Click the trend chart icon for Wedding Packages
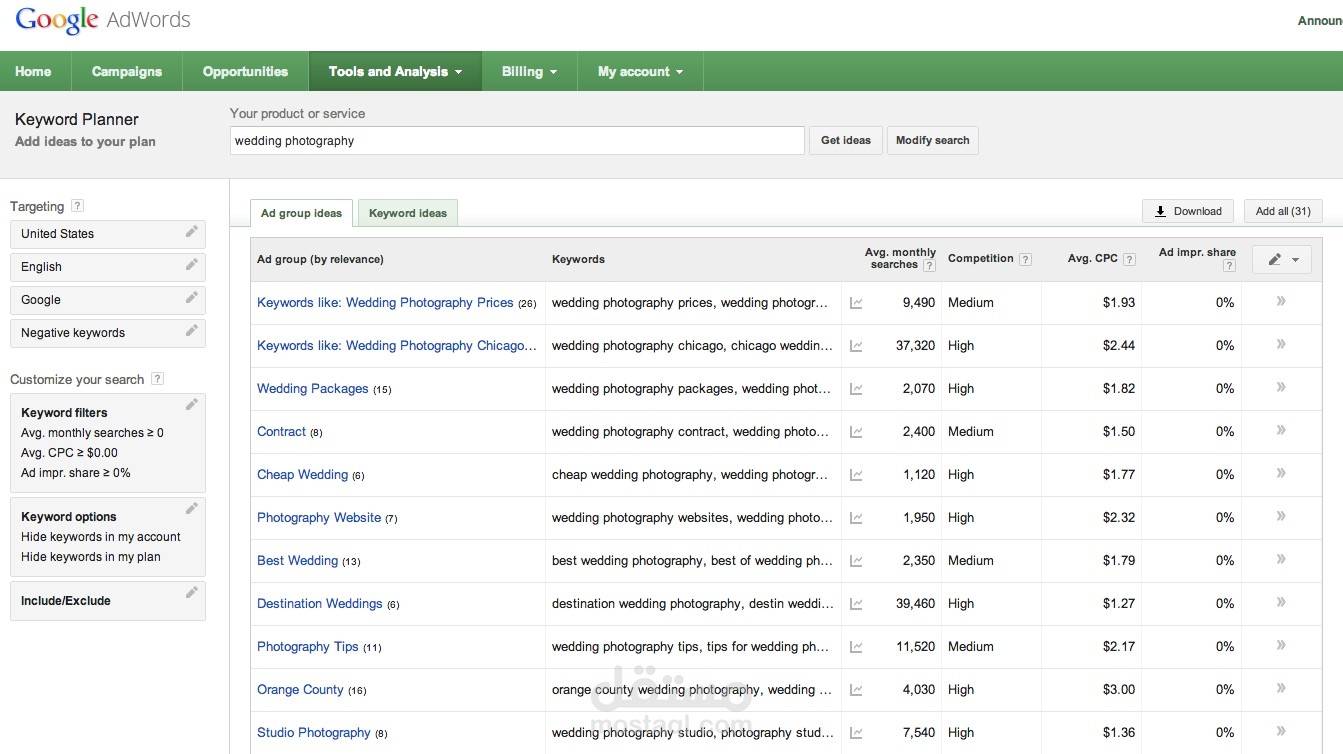The height and width of the screenshot is (754, 1343). tap(856, 389)
